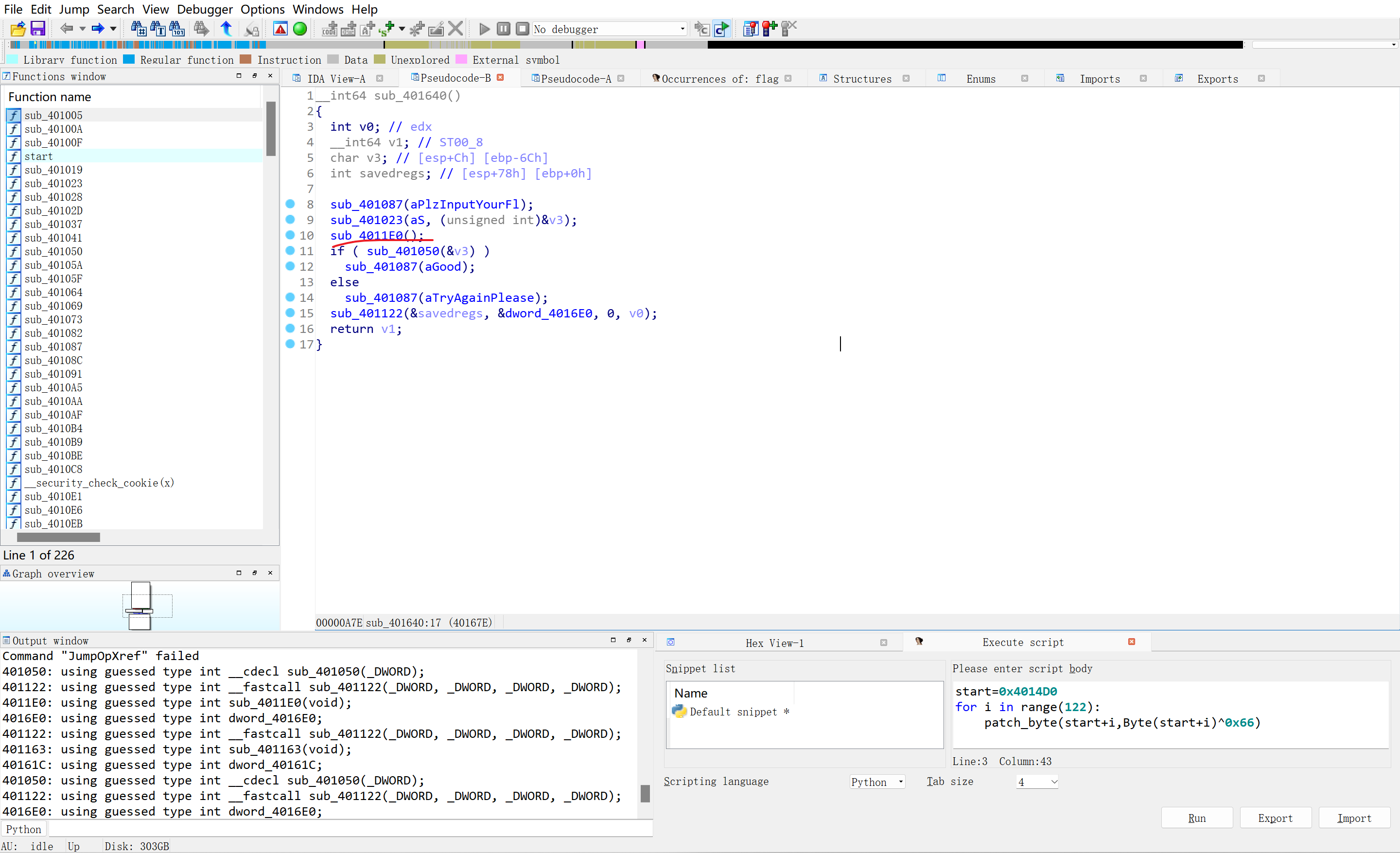Toggle breakpoint dot on line 8
1400x853 pixels.
coord(290,203)
